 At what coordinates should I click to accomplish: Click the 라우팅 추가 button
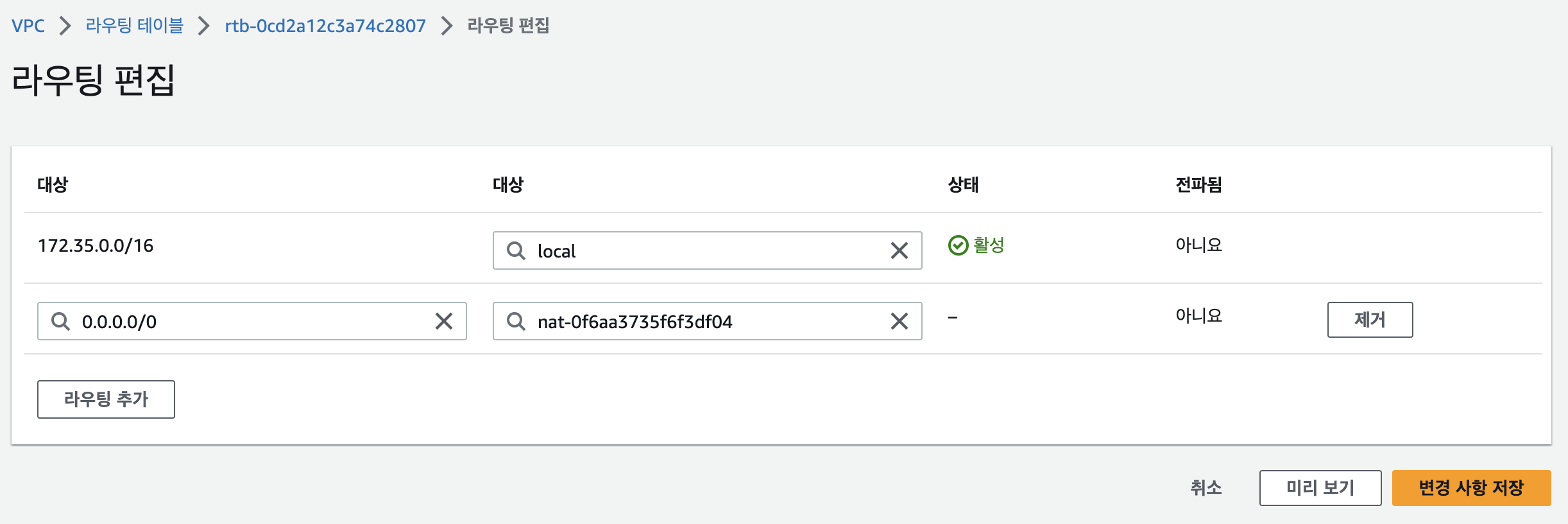[x=106, y=399]
